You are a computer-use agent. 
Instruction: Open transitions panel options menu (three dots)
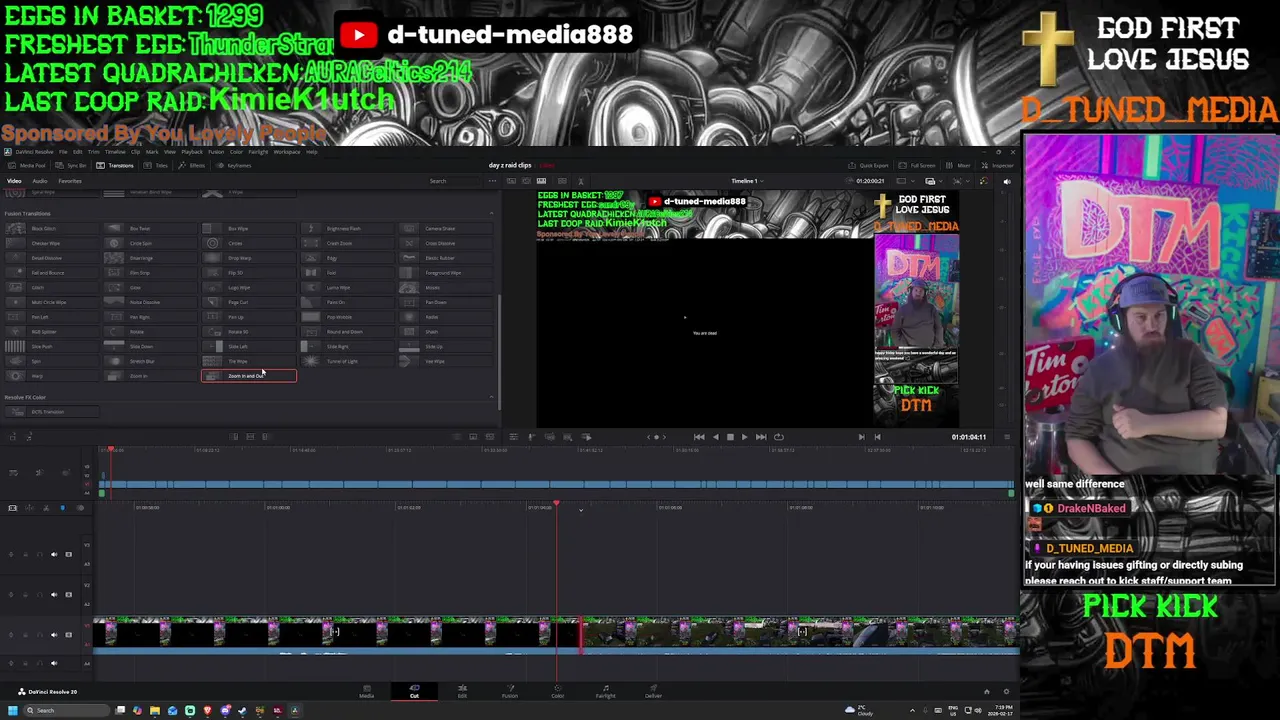click(x=491, y=181)
